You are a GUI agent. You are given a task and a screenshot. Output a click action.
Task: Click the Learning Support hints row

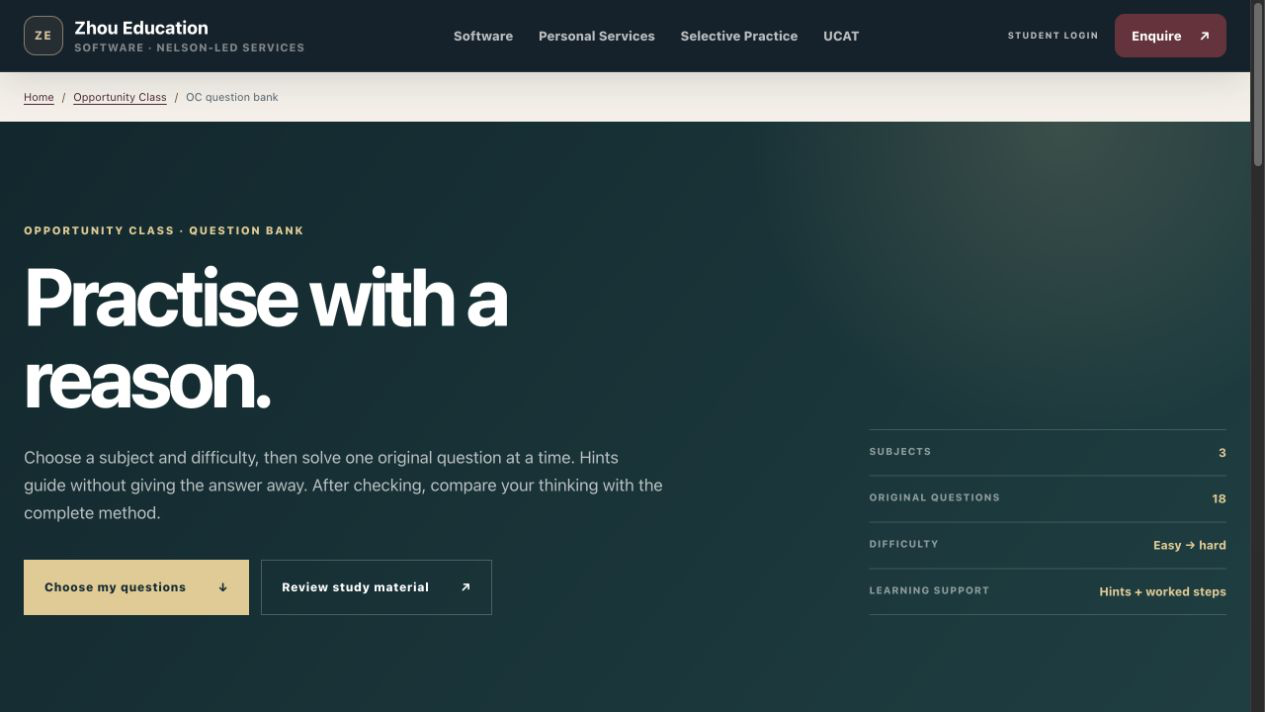coord(1047,591)
